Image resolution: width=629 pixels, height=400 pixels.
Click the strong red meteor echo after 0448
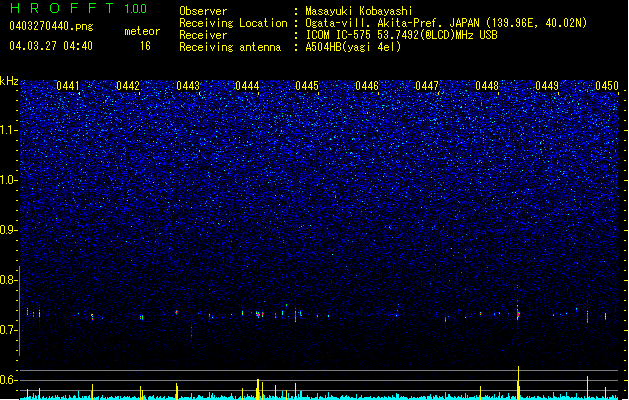[x=518, y=314]
